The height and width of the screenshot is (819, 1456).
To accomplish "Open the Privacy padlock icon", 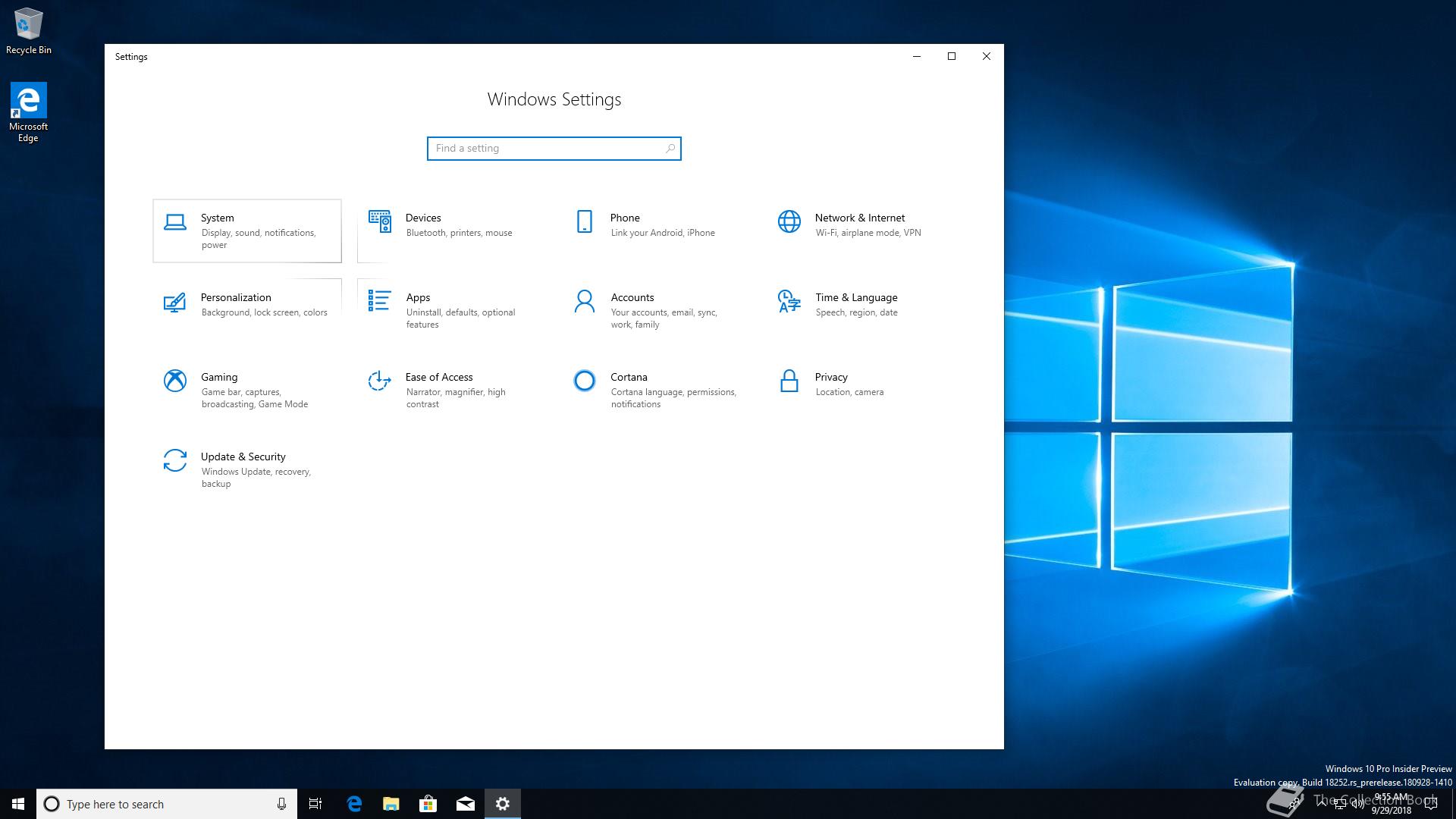I will pos(789,381).
